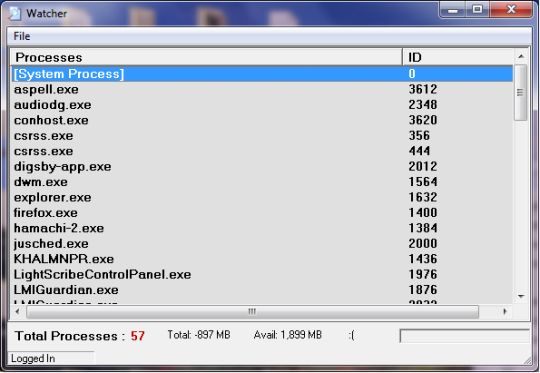The image size is (540, 373).
Task: Click the vertical scrollbar down arrow
Action: tap(521, 297)
